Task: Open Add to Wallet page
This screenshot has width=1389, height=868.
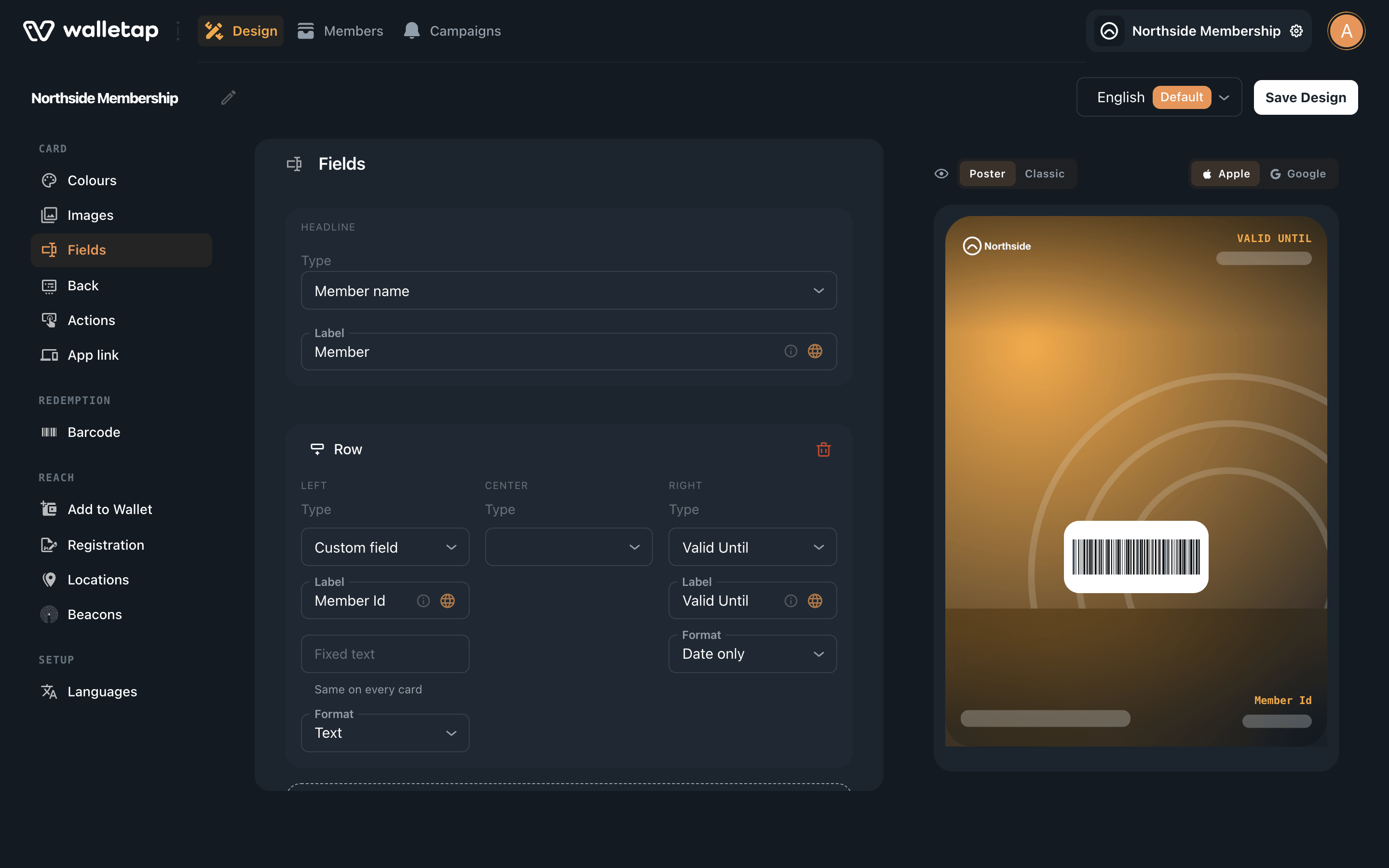Action: tap(121, 509)
